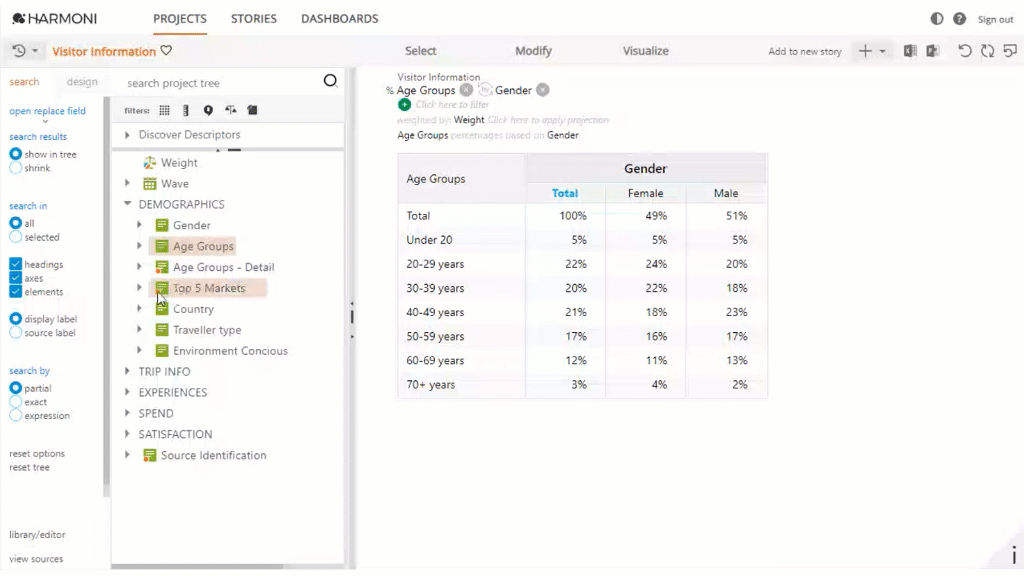Click the Weight scale icon in tree

click(x=150, y=163)
